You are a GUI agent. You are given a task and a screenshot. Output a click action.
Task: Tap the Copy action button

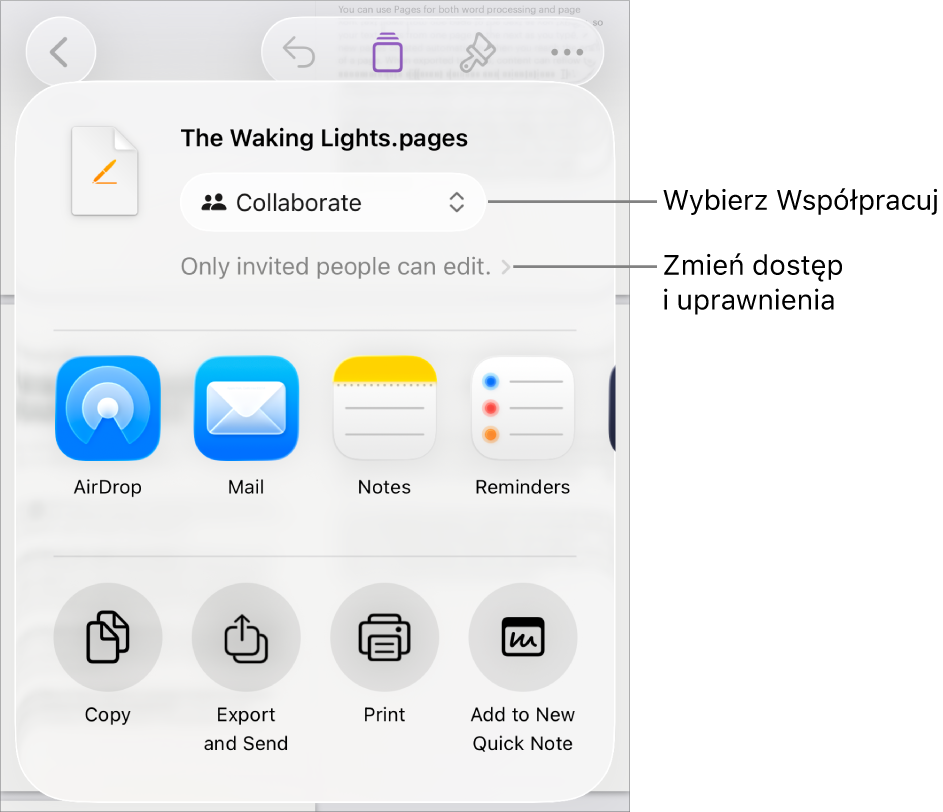(108, 637)
